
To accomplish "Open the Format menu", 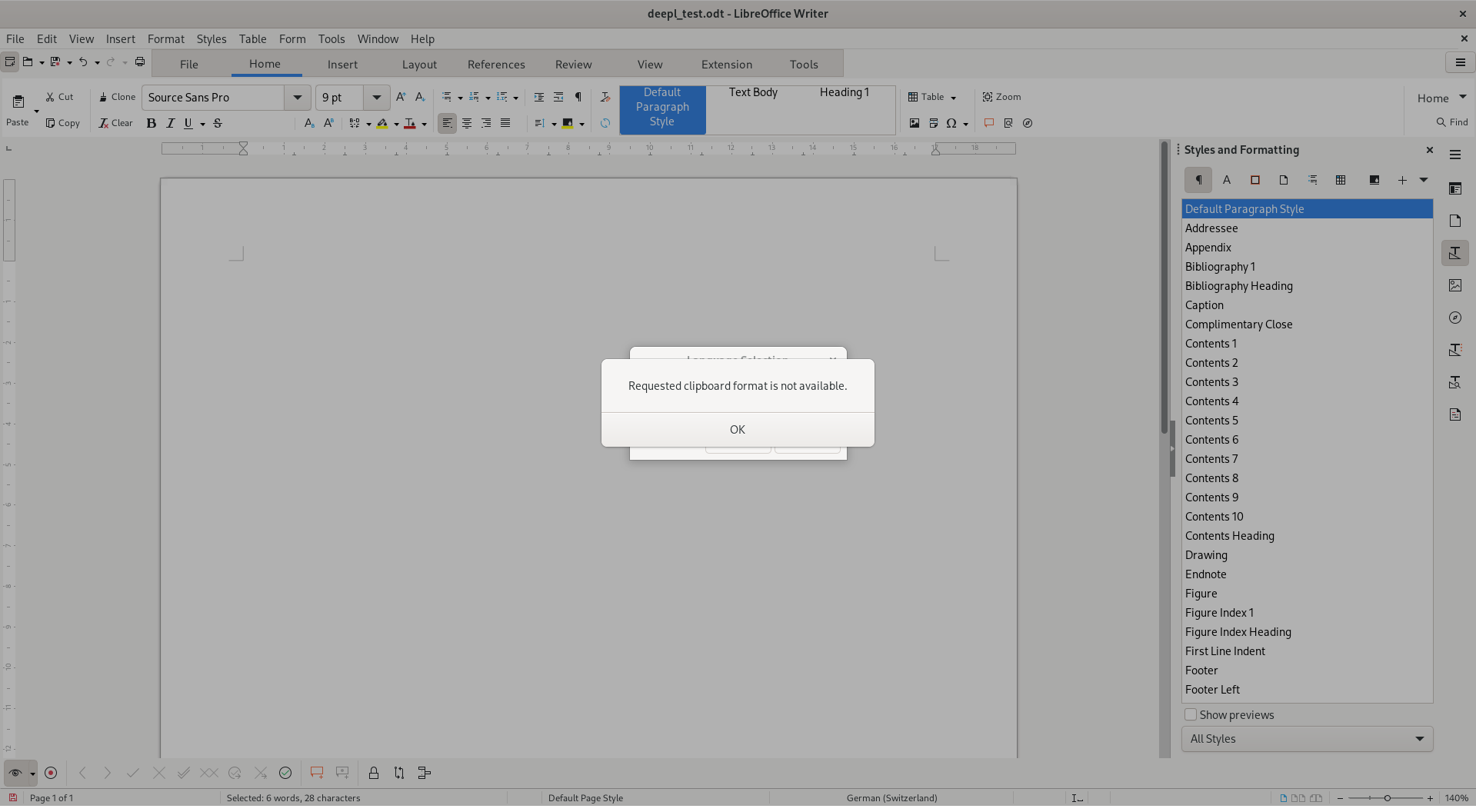I will 166,38.
